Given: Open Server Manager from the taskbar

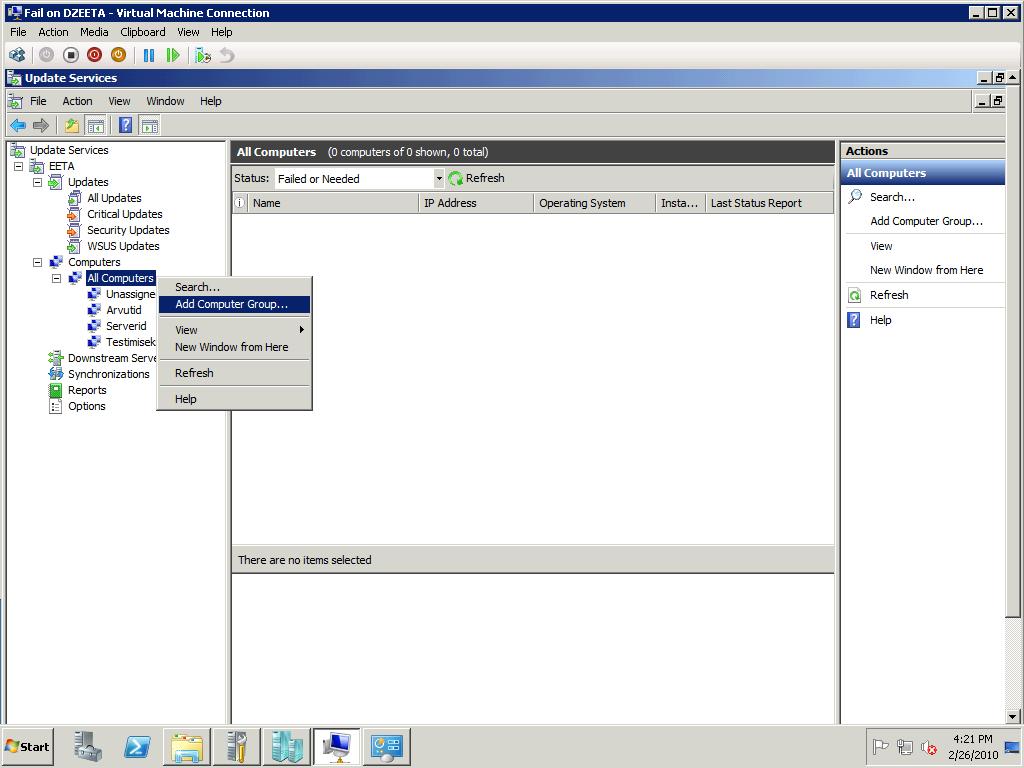Looking at the screenshot, I should [x=87, y=746].
